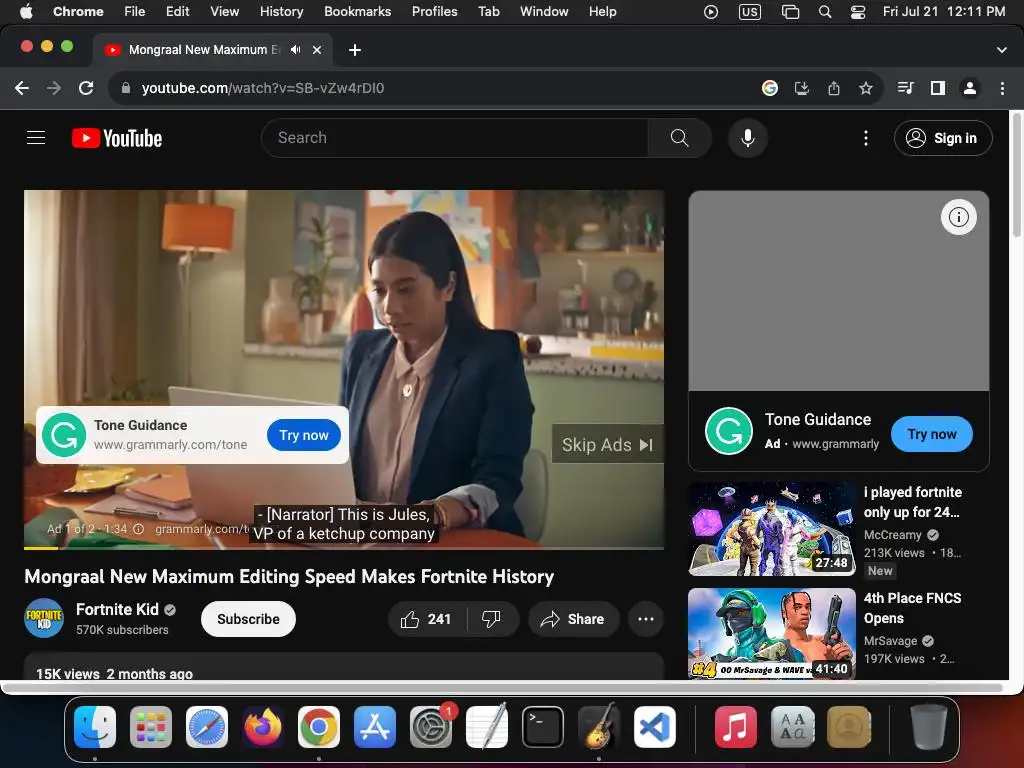Open the Bookmarks menu
The width and height of the screenshot is (1024, 768).
coord(357,11)
